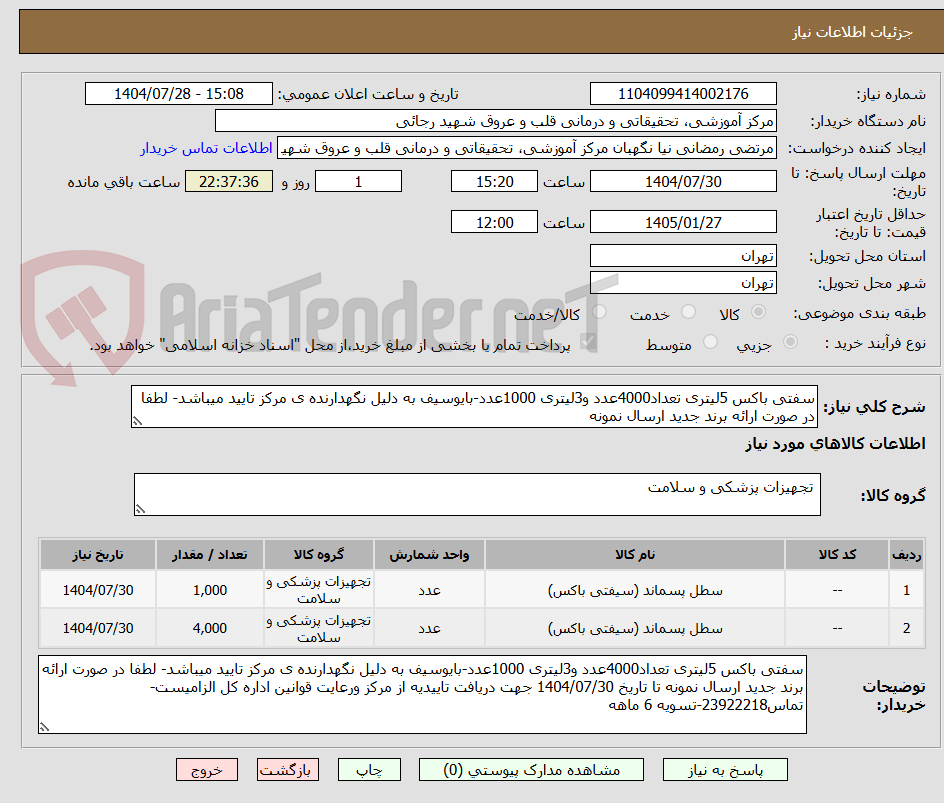This screenshot has height=803, width=944.
Task: Click the چاپ button to print
Action: 369,769
